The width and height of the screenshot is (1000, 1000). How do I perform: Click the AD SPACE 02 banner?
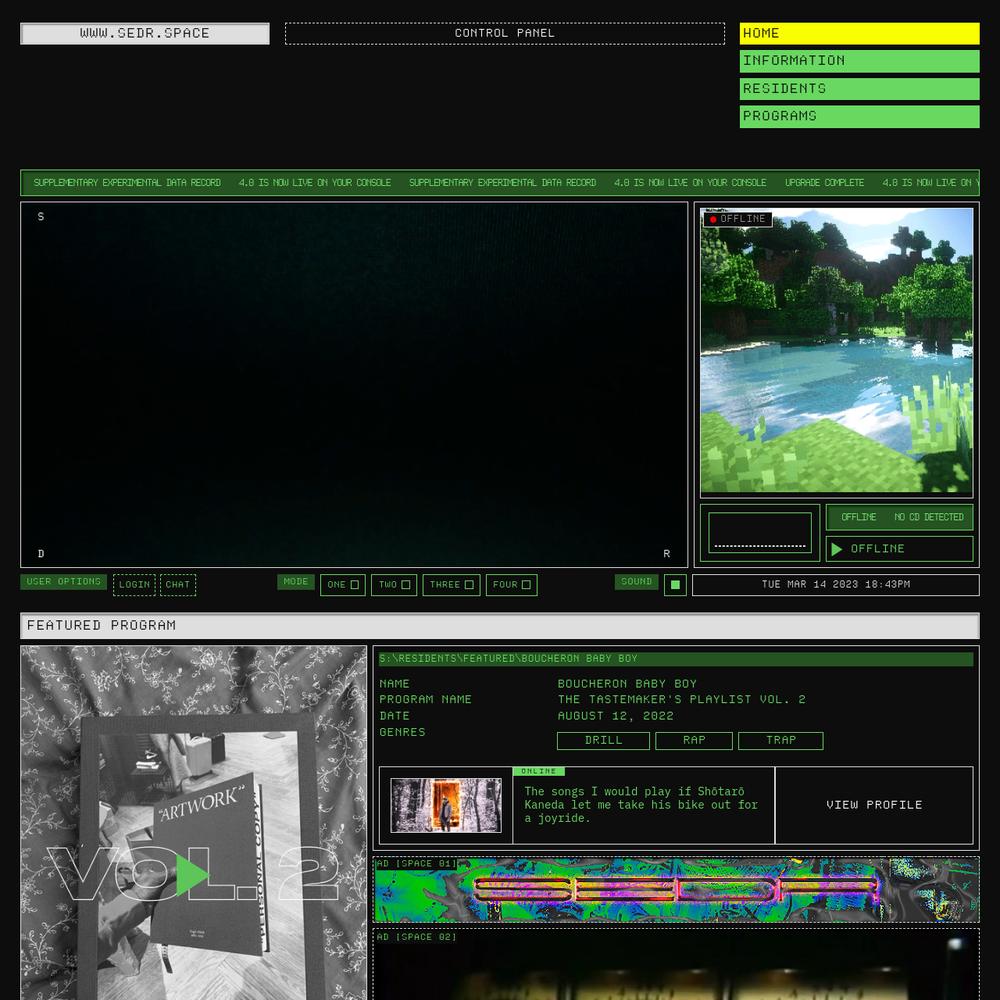click(x=676, y=964)
